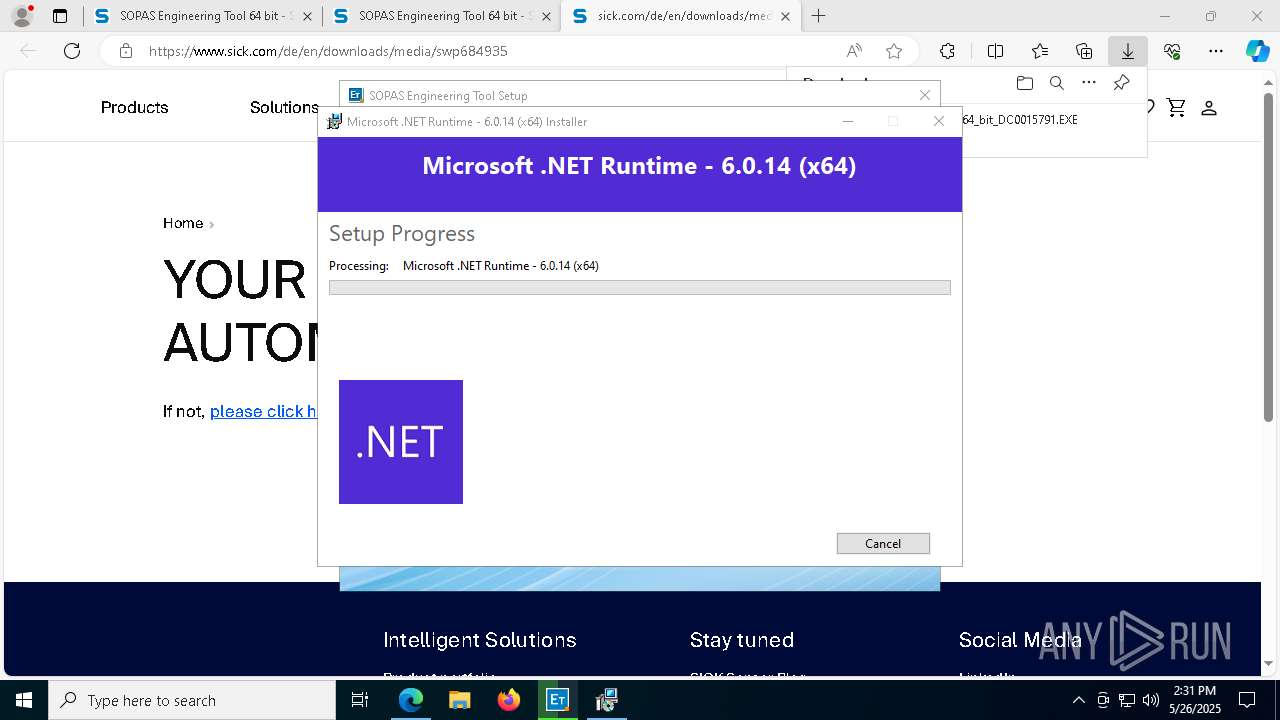
Task: Open Collections panel
Action: point(1084,51)
